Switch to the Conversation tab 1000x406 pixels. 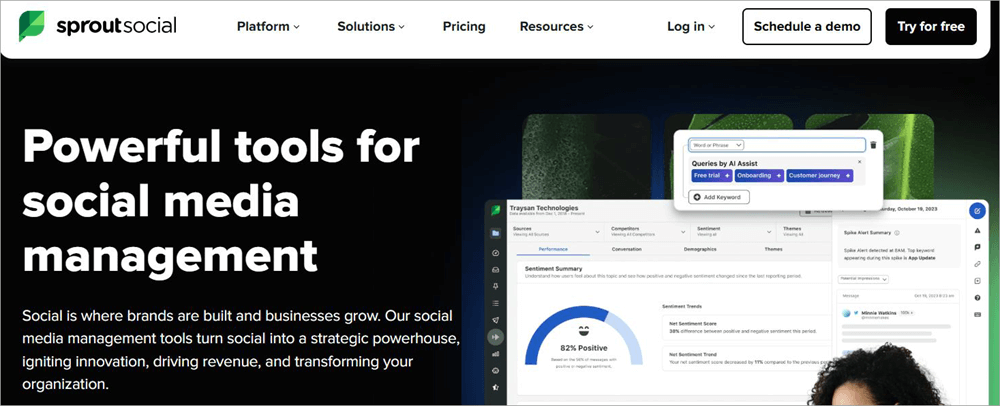click(626, 249)
